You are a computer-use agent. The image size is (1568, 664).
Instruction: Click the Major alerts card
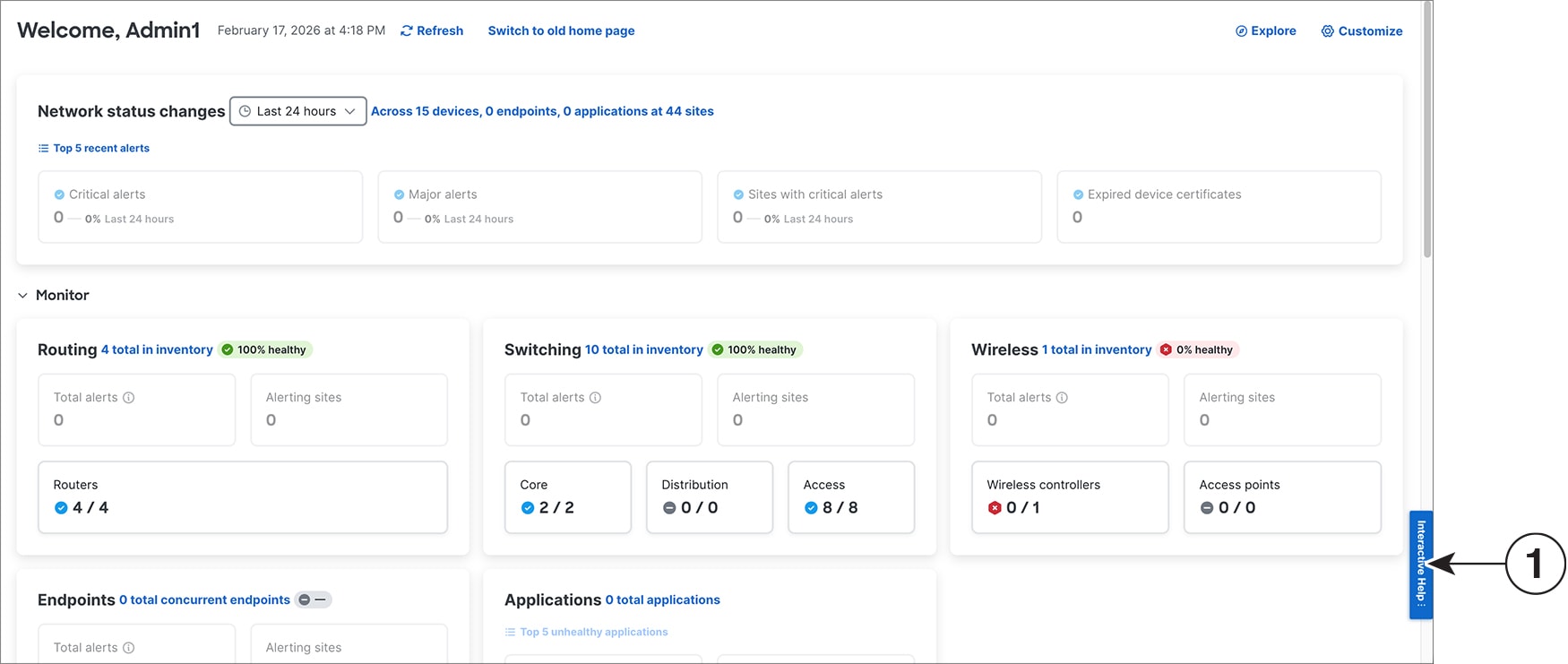[x=539, y=207]
